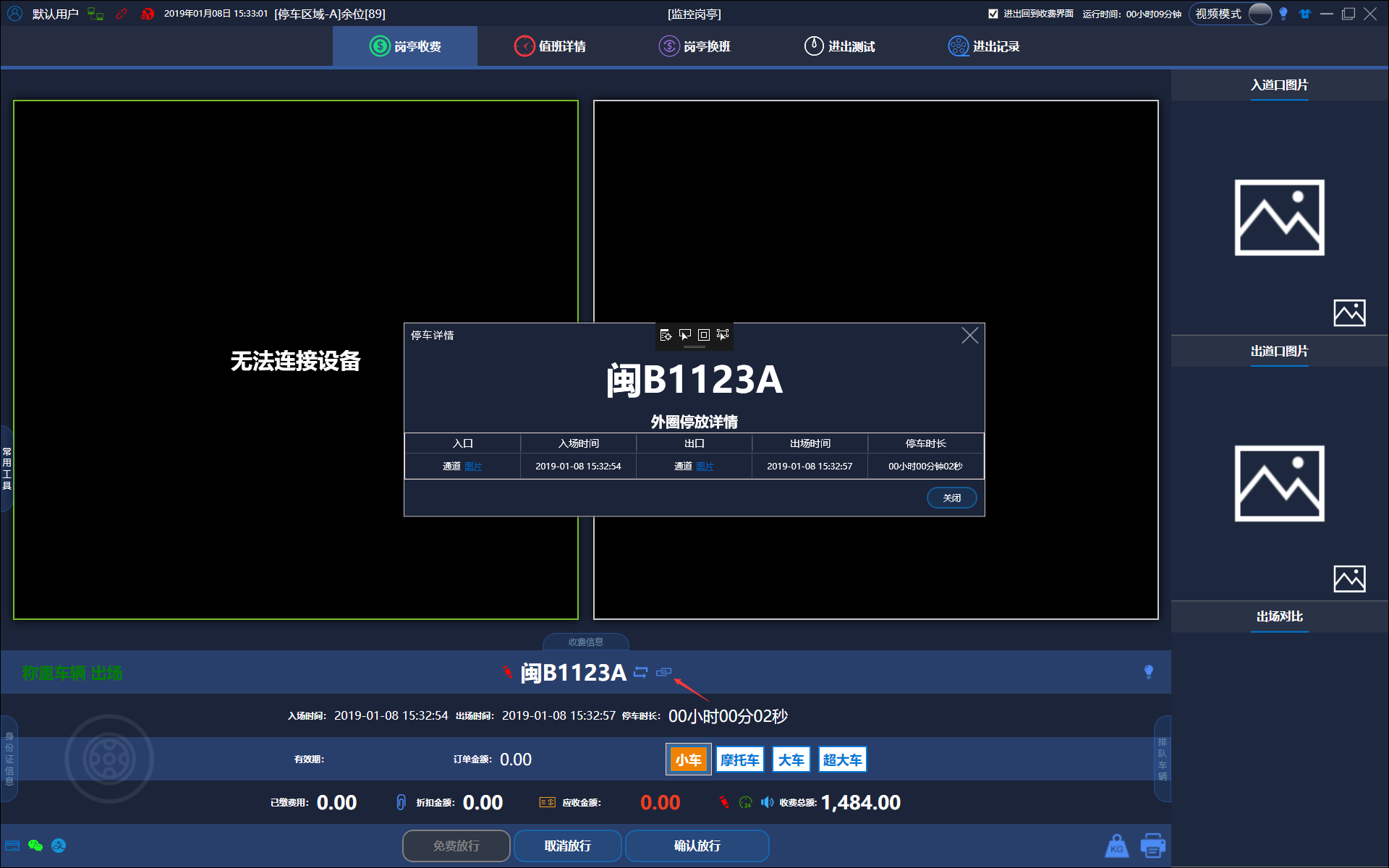1389x868 pixels.
Task: Click the orange cash icon beside 应收金额
Action: pyautogui.click(x=548, y=802)
